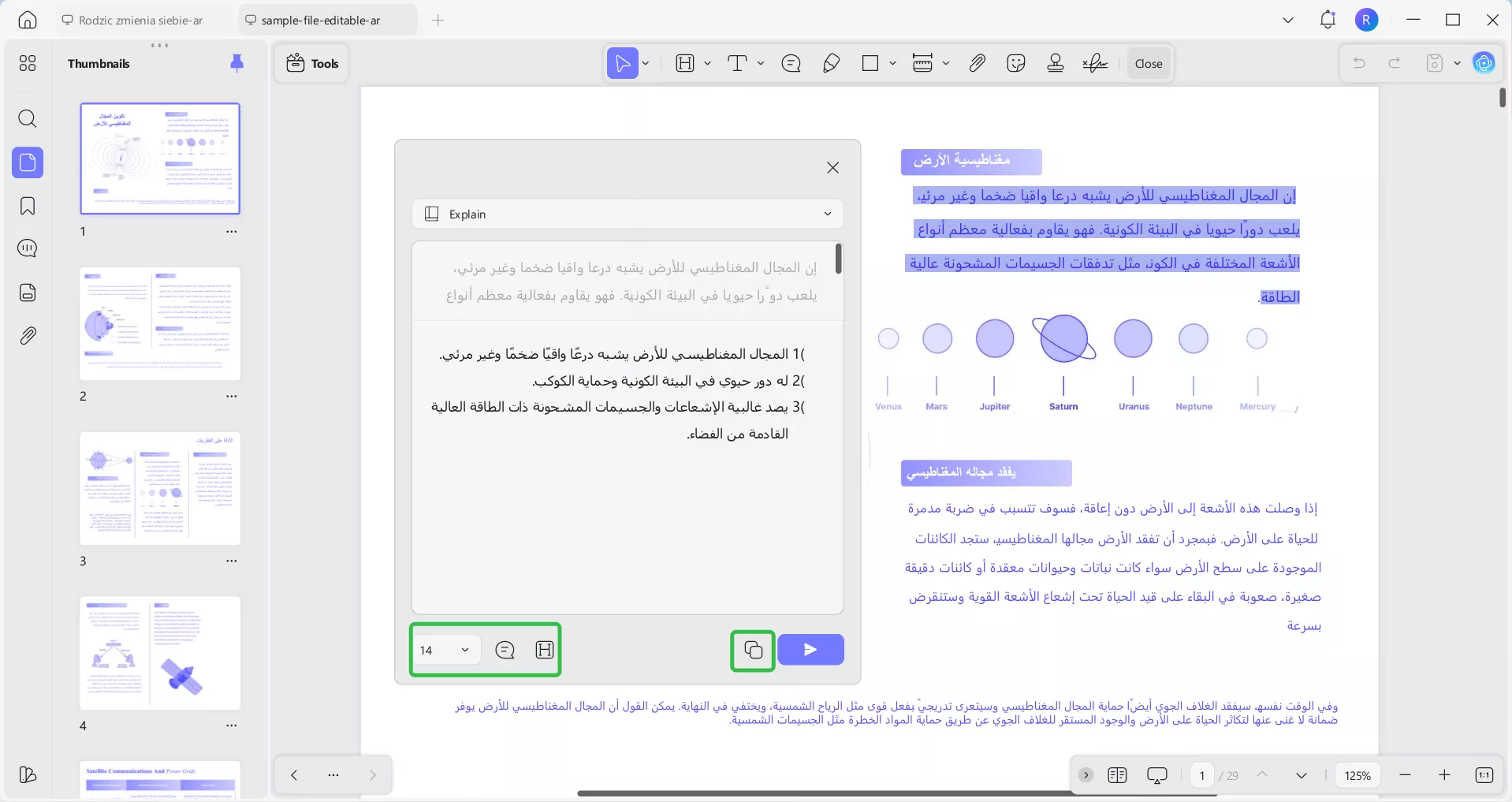Pick the Highlighter pen tool
This screenshot has height=802, width=1512.
pos(832,63)
